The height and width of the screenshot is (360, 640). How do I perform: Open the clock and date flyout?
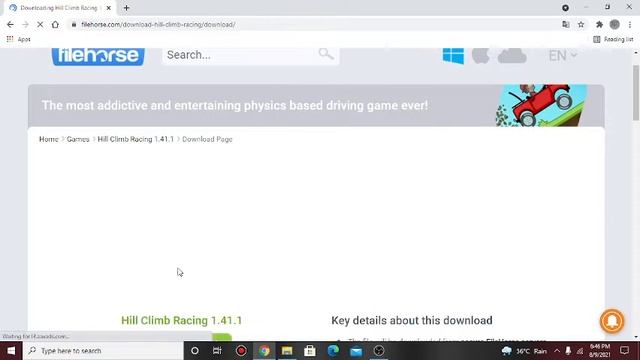600,351
